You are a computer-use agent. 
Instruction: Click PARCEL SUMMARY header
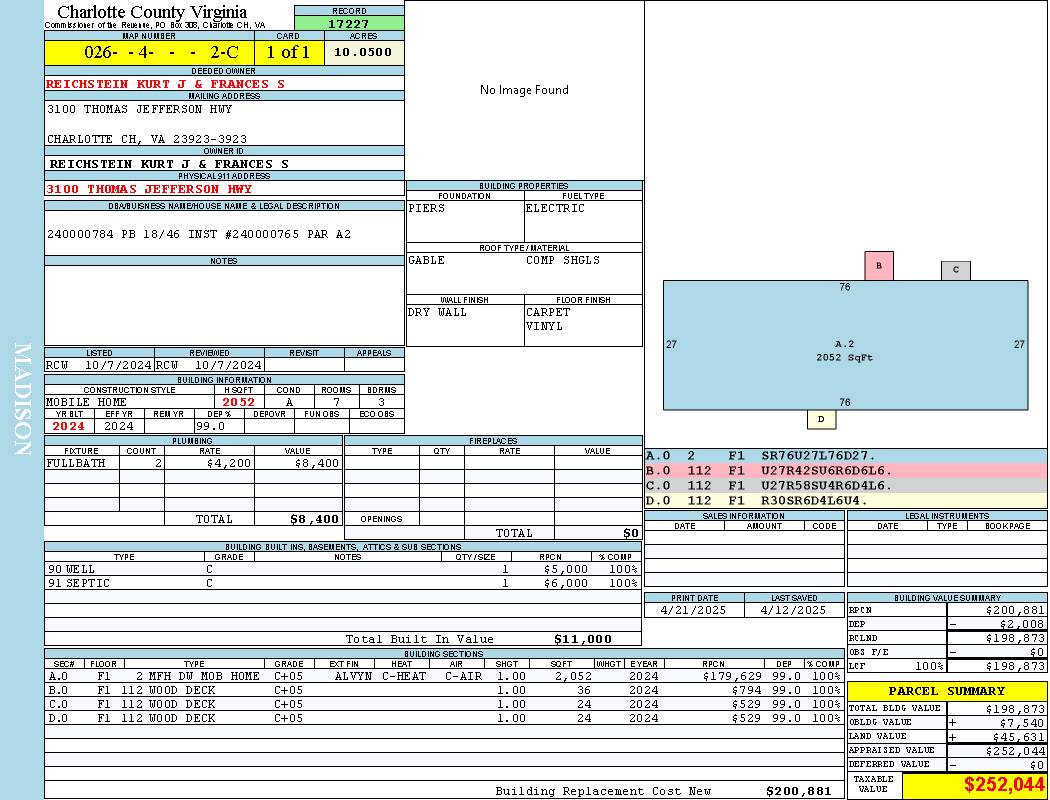947,691
